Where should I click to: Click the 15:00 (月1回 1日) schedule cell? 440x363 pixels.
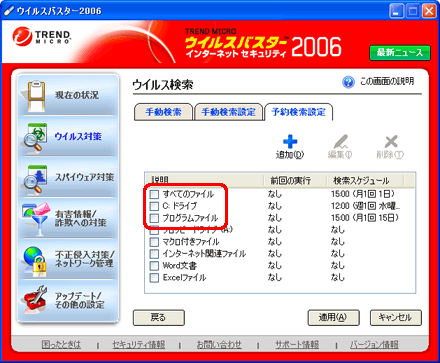coord(363,194)
